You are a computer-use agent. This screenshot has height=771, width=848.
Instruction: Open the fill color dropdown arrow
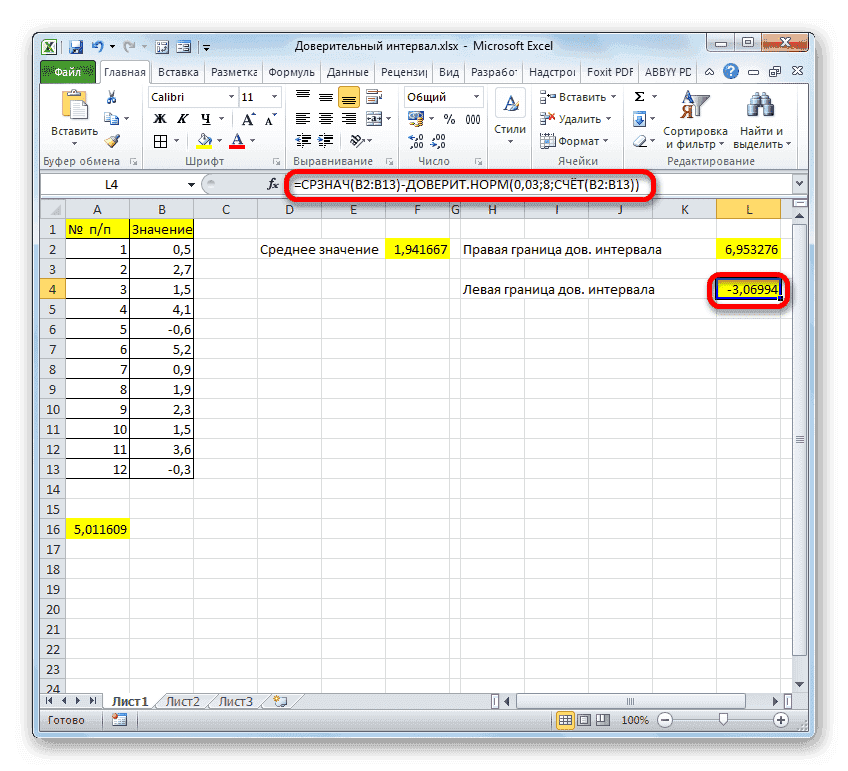point(219,141)
